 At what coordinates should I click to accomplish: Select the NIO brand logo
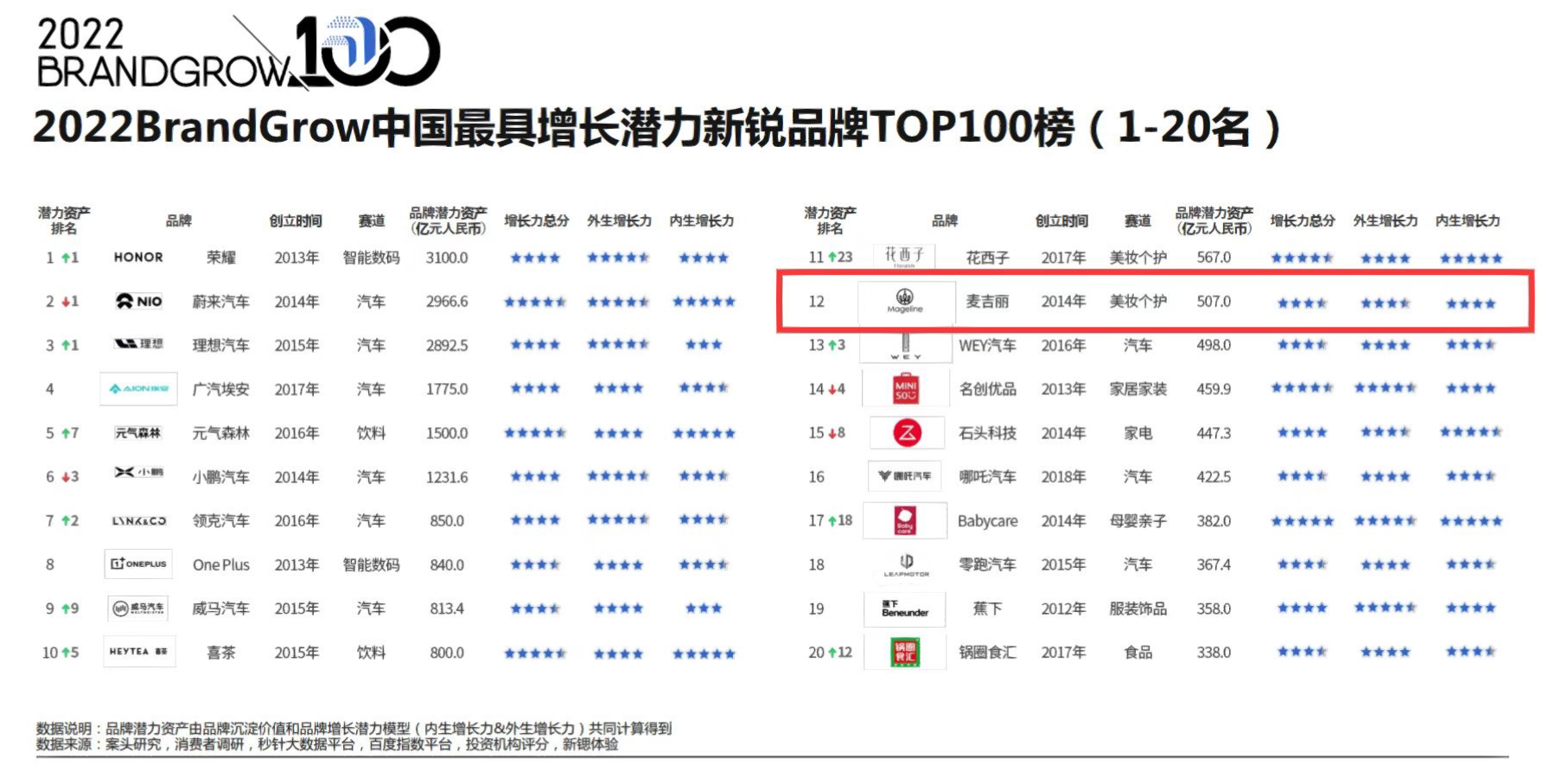(139, 301)
